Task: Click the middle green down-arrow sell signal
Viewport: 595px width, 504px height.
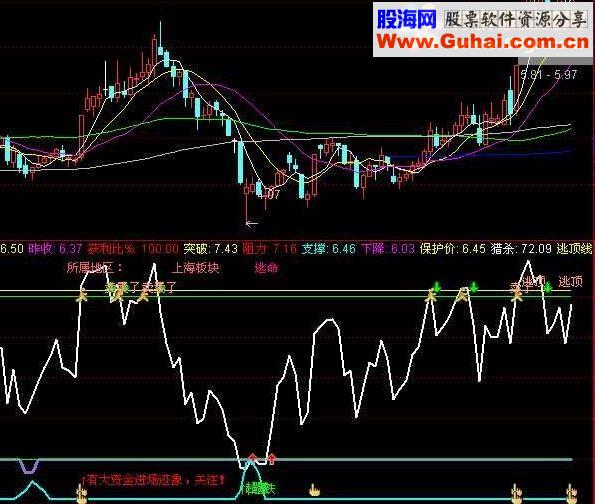Action: (473, 287)
